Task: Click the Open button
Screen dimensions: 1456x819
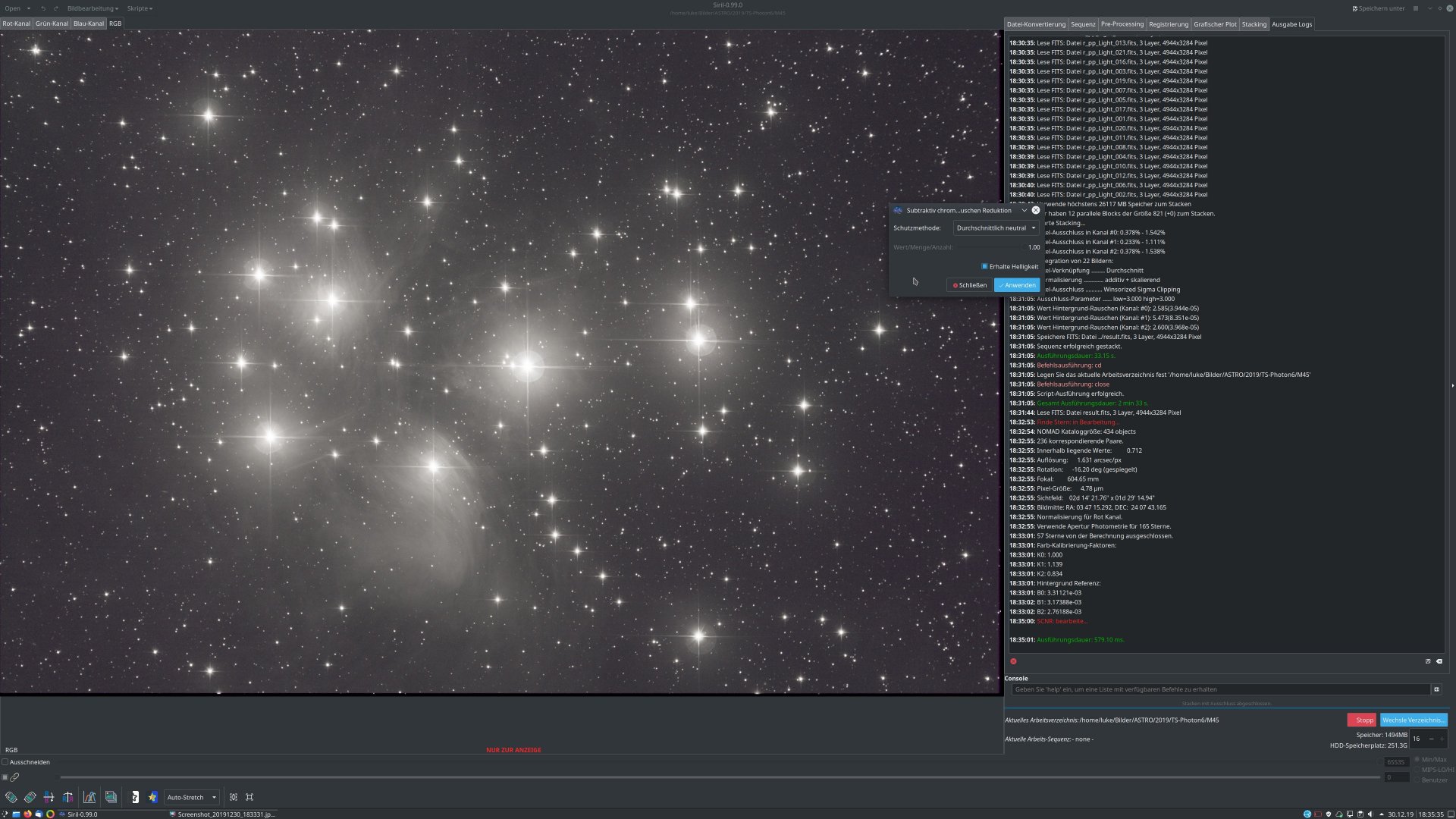Action: point(13,8)
